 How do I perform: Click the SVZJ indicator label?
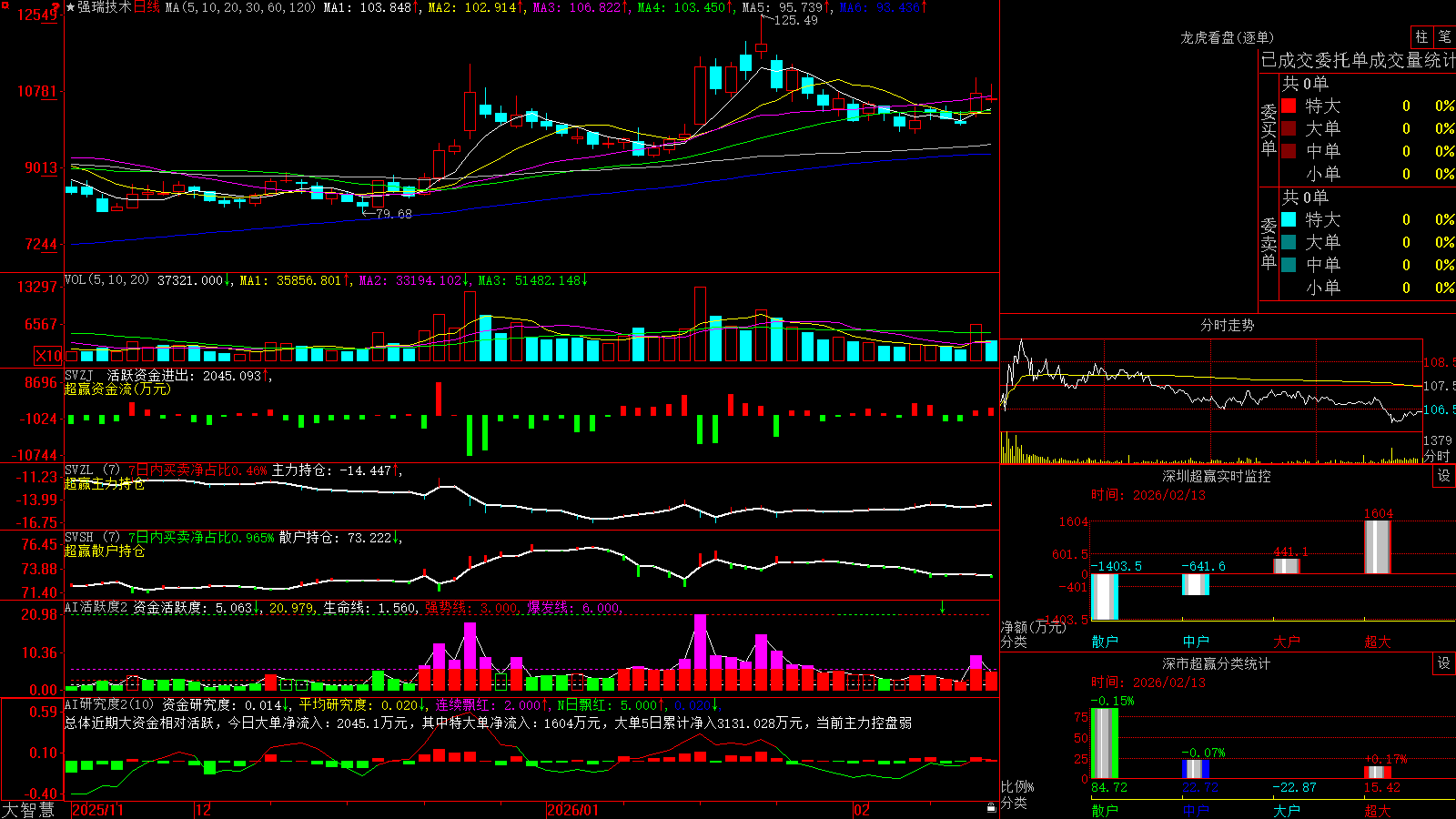tap(79, 375)
